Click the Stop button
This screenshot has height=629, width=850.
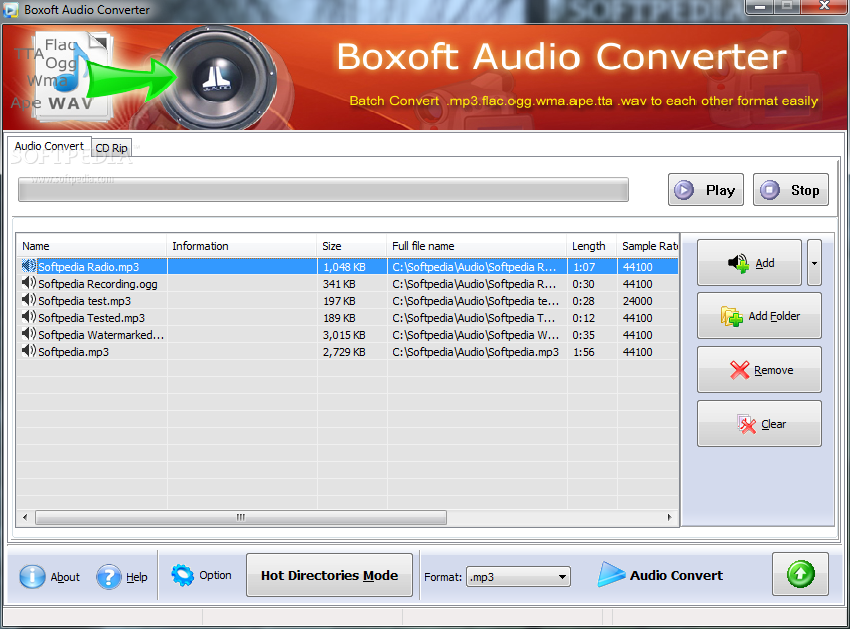click(790, 190)
